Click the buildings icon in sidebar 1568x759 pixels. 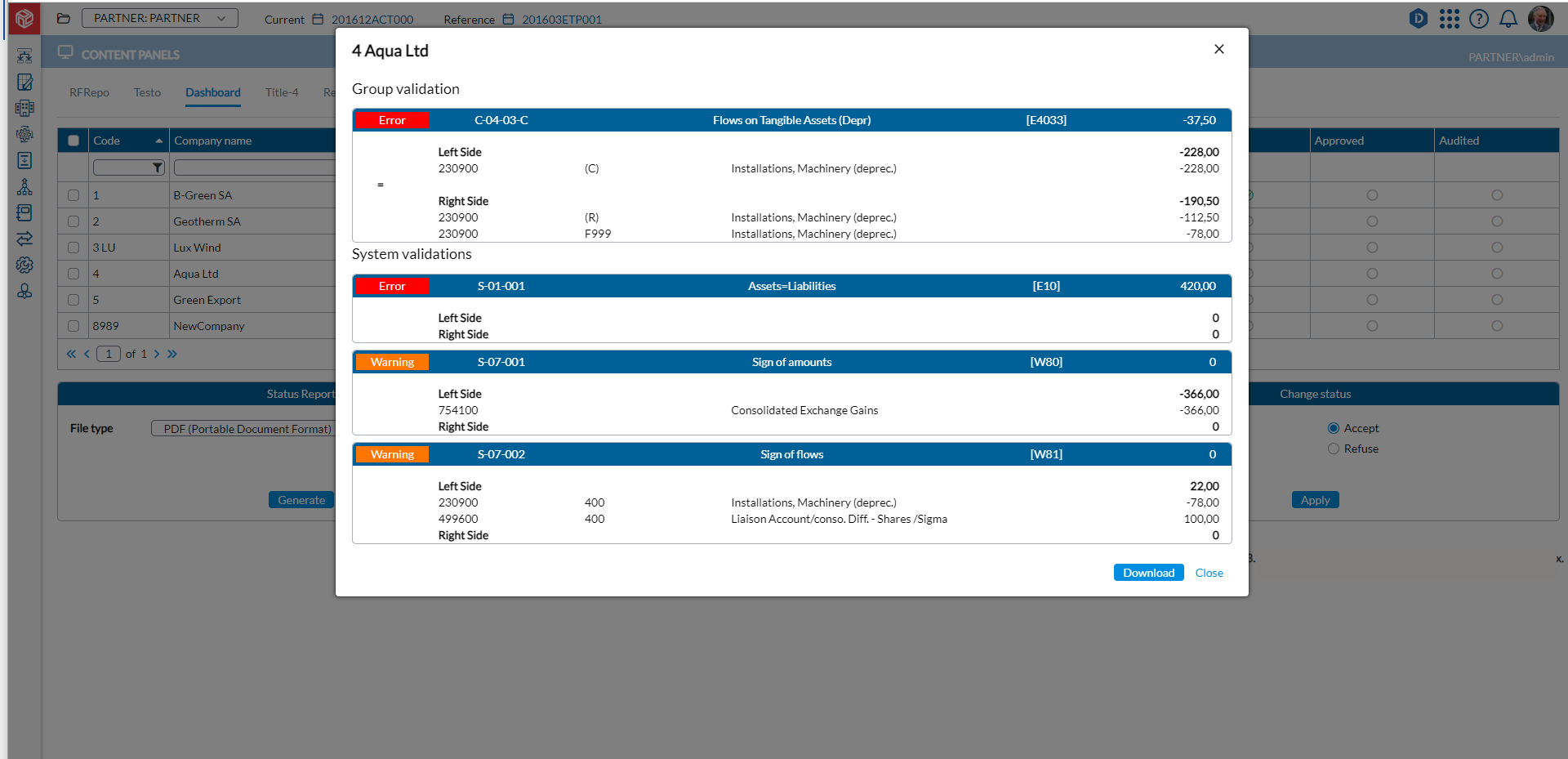click(24, 108)
